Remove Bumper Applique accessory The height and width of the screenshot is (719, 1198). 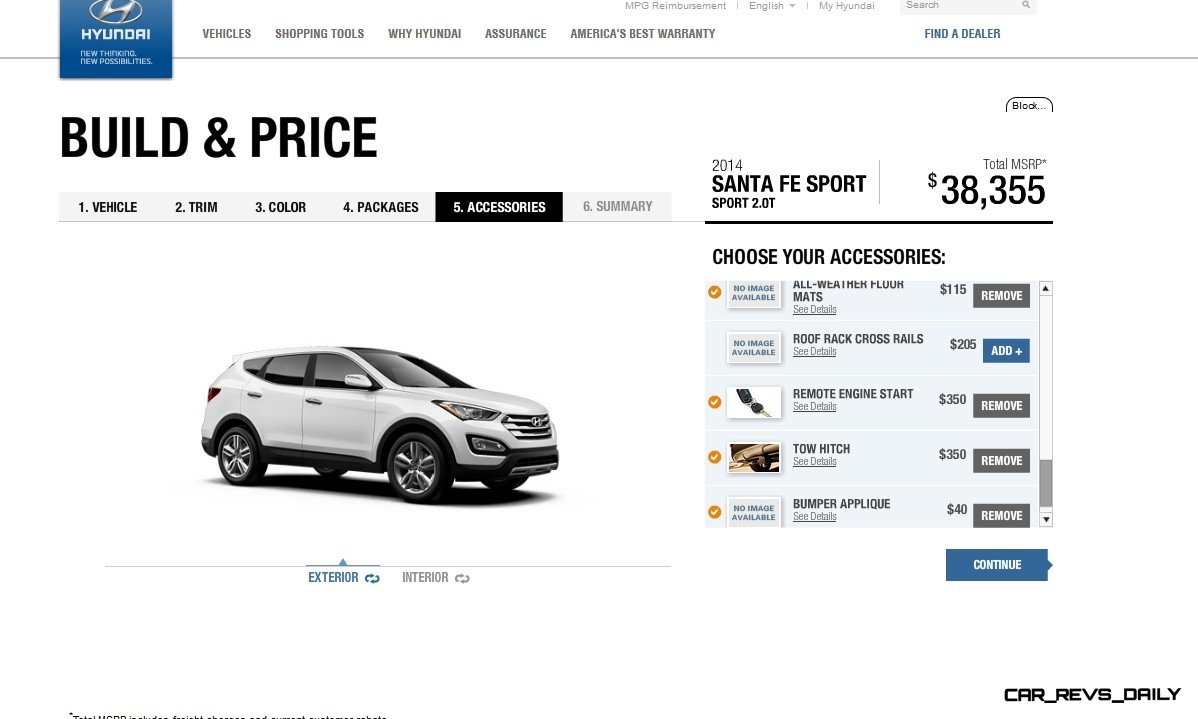coord(1001,516)
